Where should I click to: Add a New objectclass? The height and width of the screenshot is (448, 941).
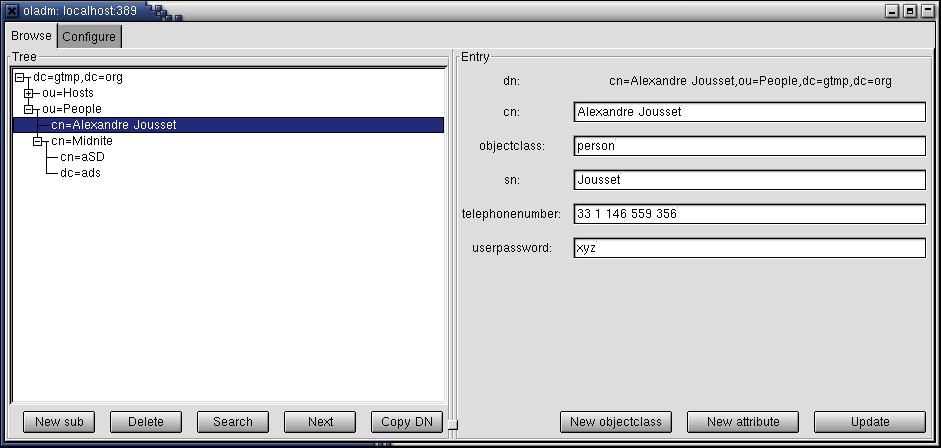pyautogui.click(x=615, y=422)
